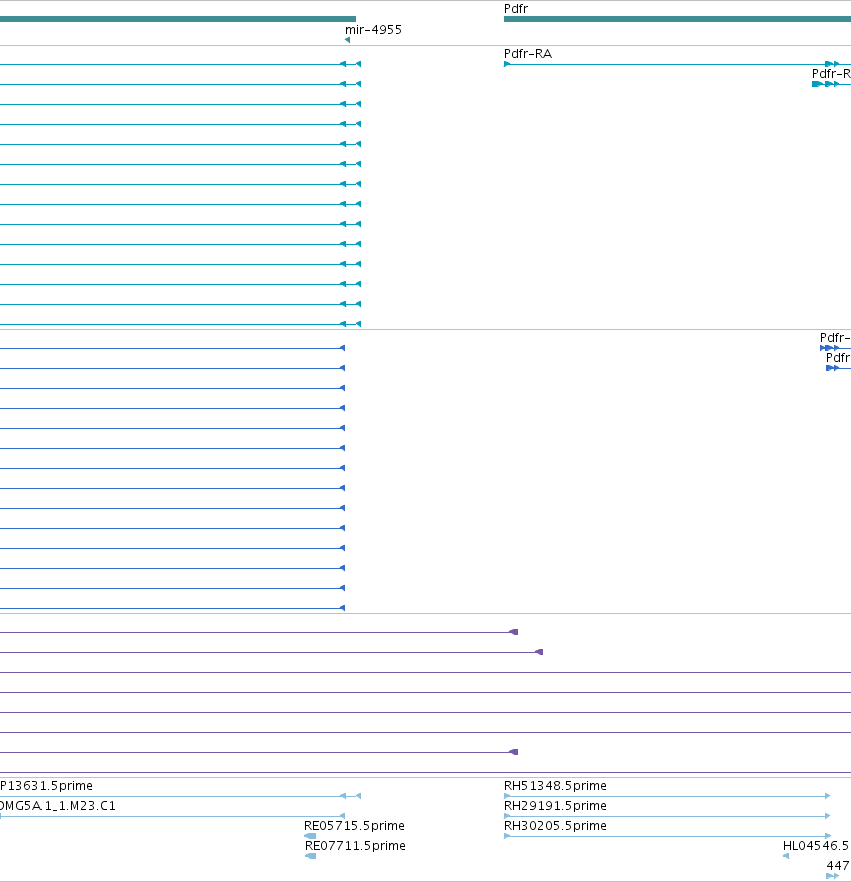Click the RH30205.5prime start arrowhead
The image size is (851, 882).
click(507, 836)
